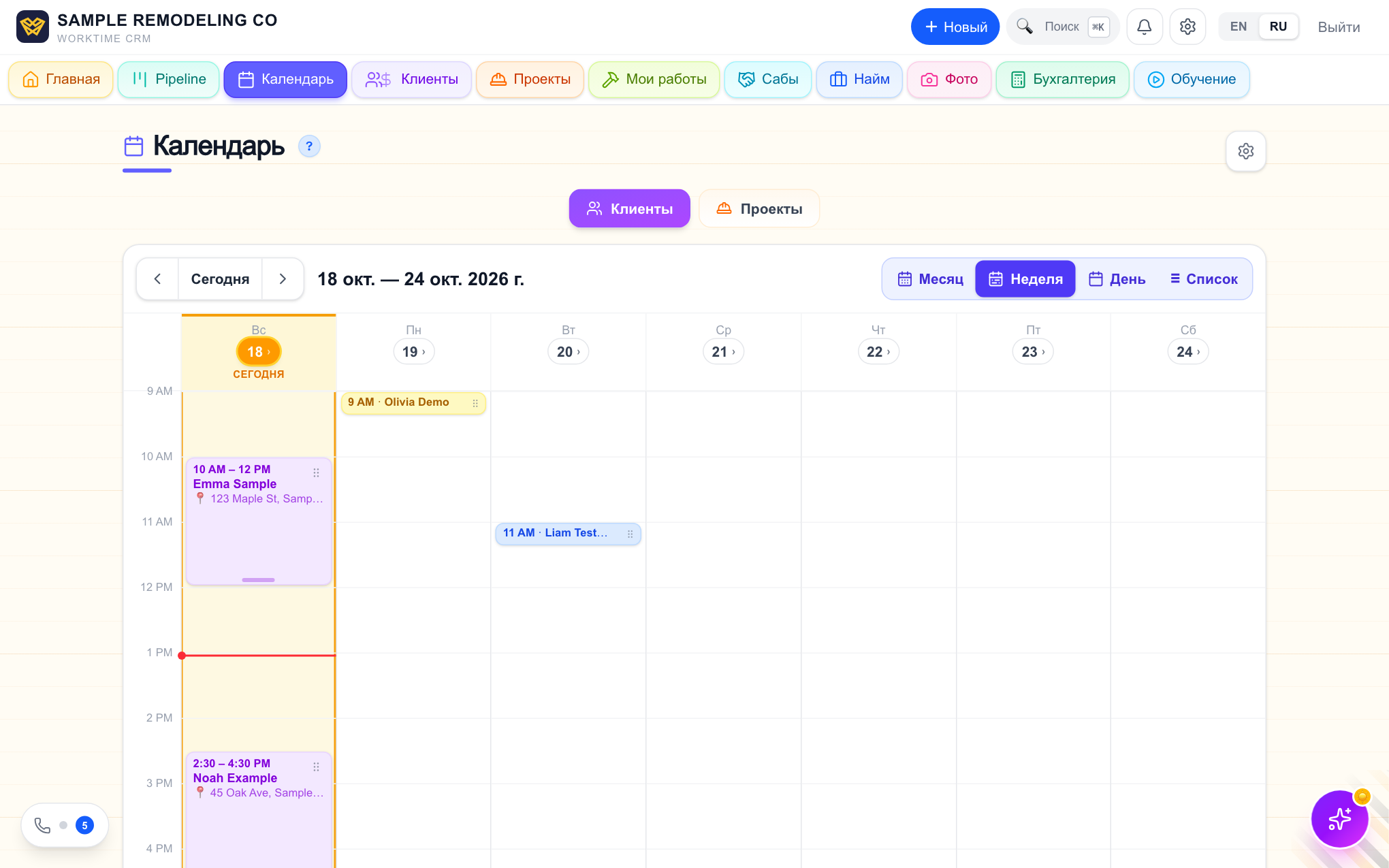Open the Бухгалтерия nav tab
1389x868 pixels.
[x=1062, y=80]
